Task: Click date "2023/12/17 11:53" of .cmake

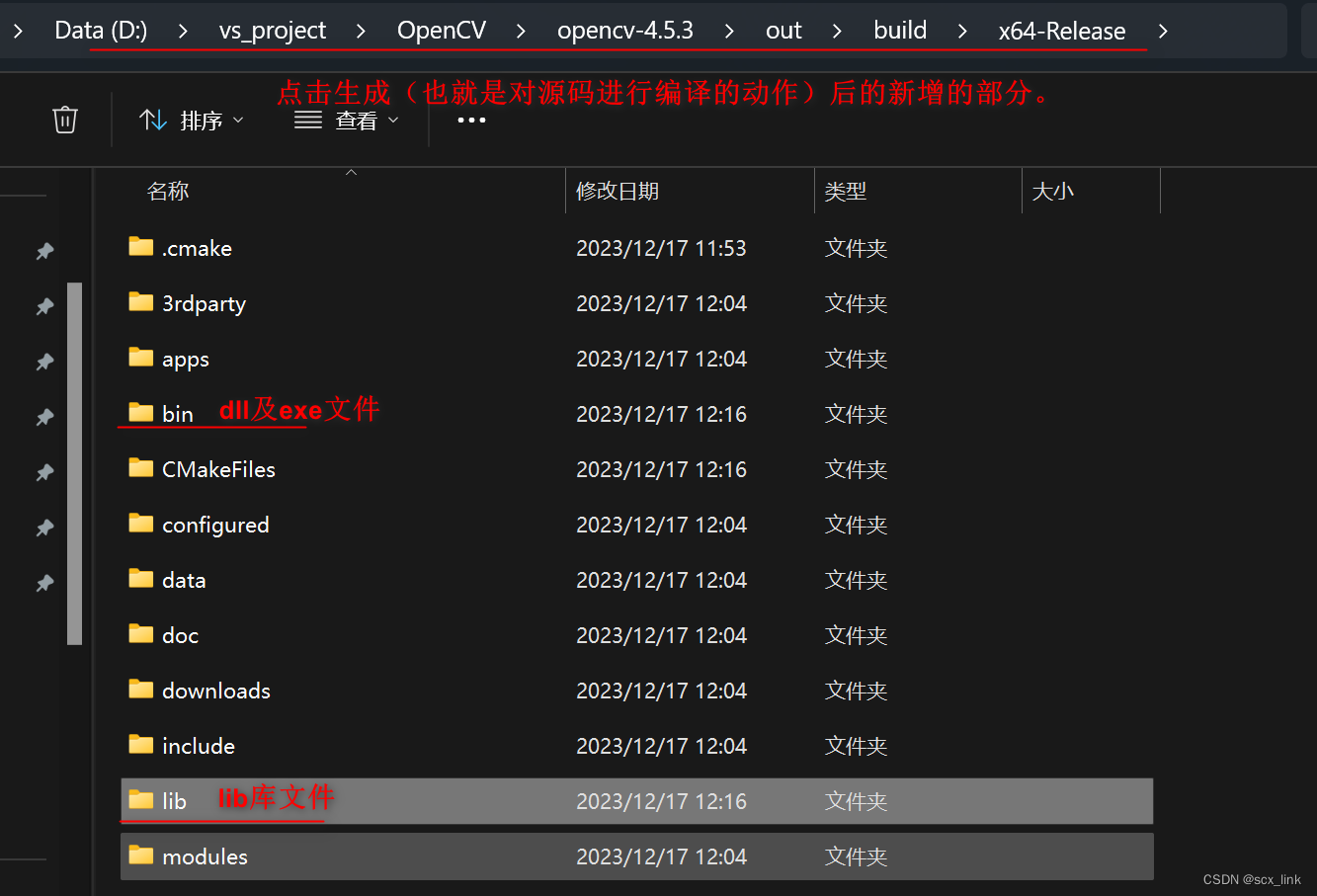Action: pos(661,248)
